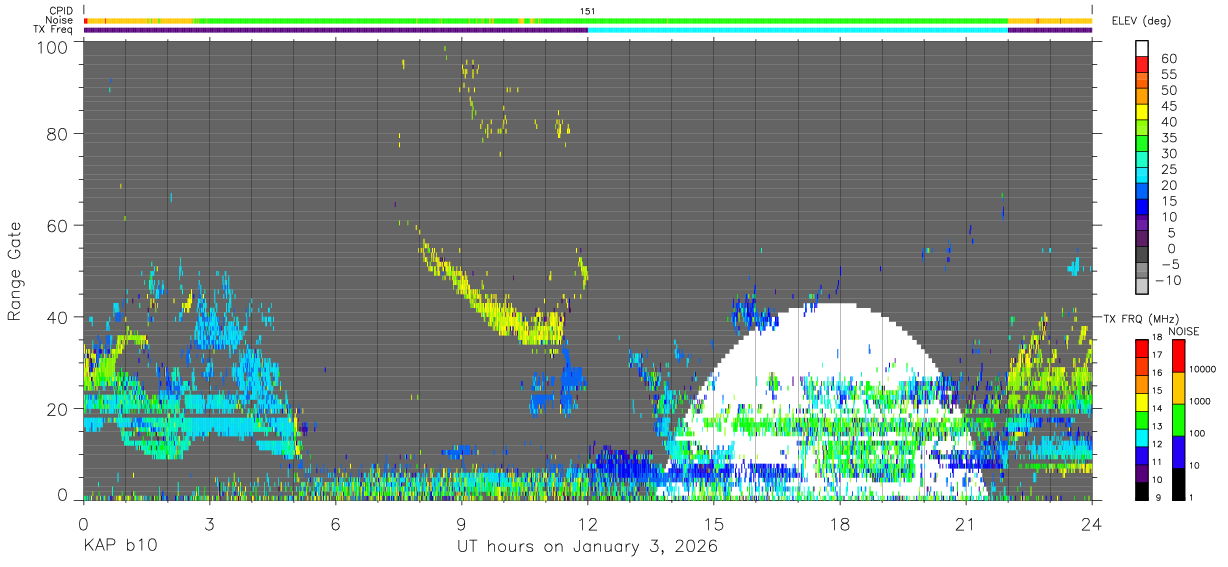Click the TX Freq row label

click(53, 29)
